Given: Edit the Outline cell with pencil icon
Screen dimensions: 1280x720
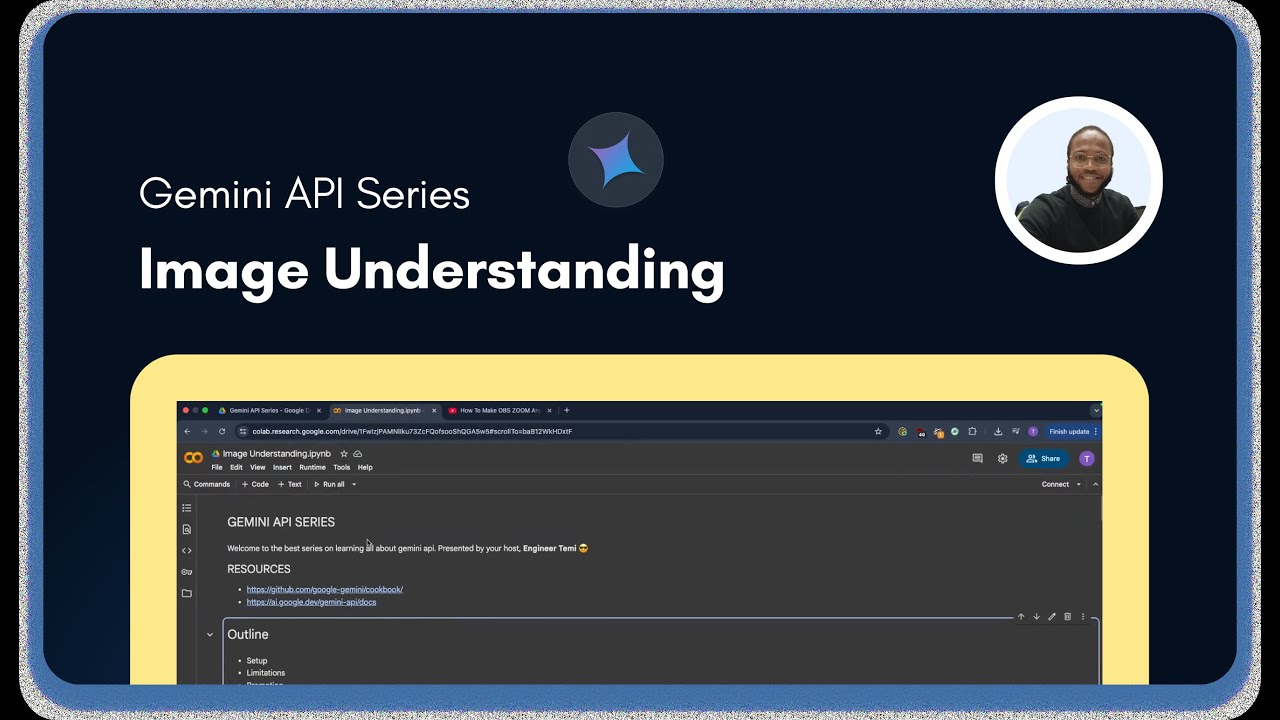Looking at the screenshot, I should click(1051, 617).
